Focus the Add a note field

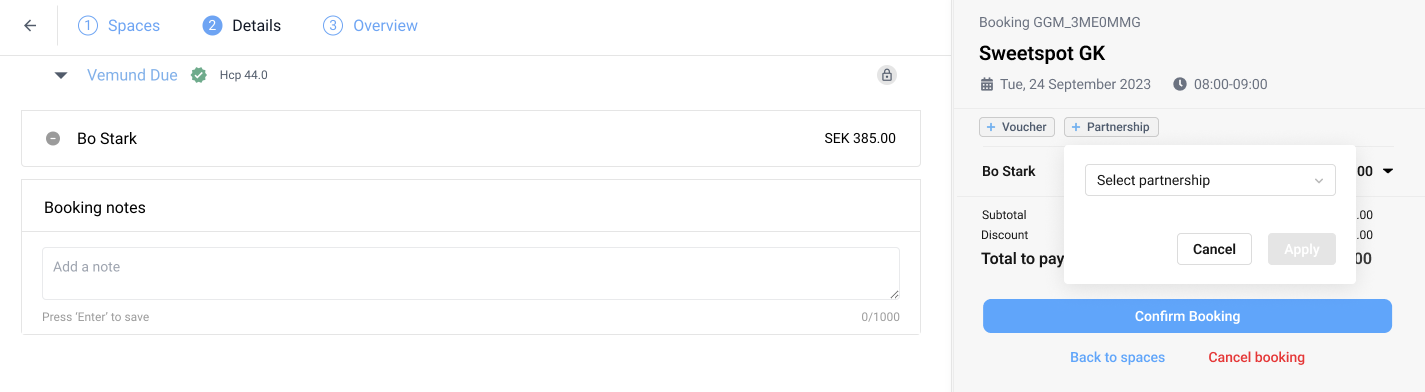point(470,273)
